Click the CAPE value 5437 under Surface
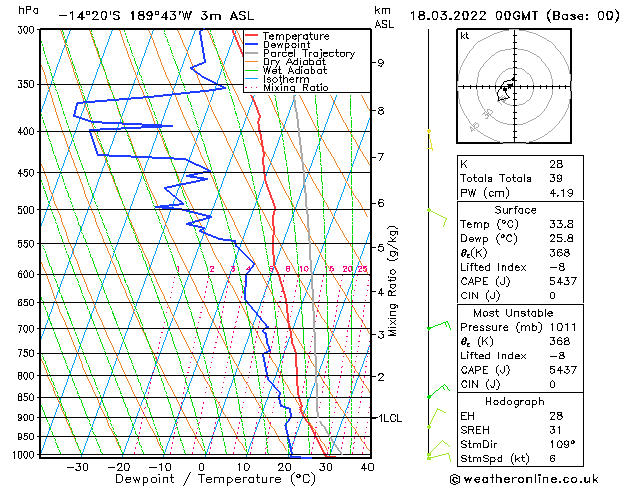Viewport: 629px width, 486px height. tap(563, 281)
